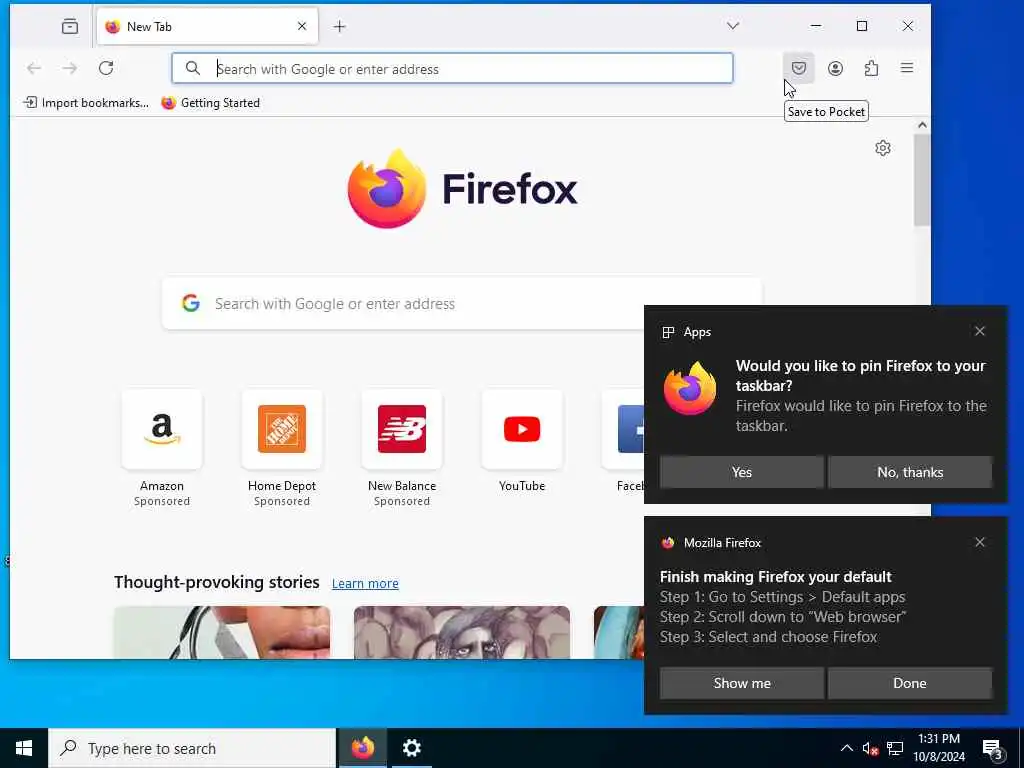Expand the List all tabs chevron
Viewport: 1024px width, 768px height.
pyautogui.click(x=733, y=25)
